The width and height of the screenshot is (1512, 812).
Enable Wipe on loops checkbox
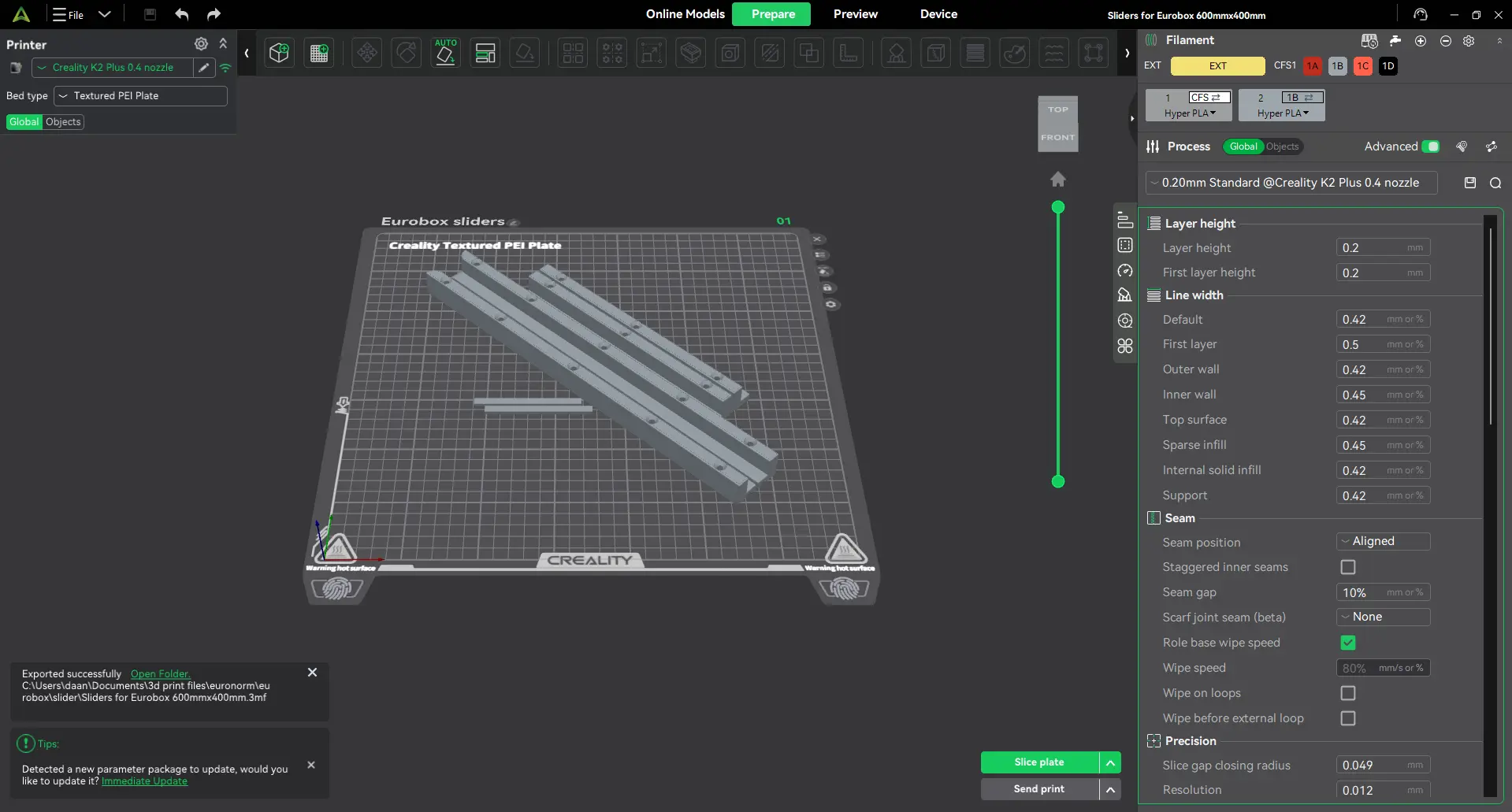tap(1348, 693)
